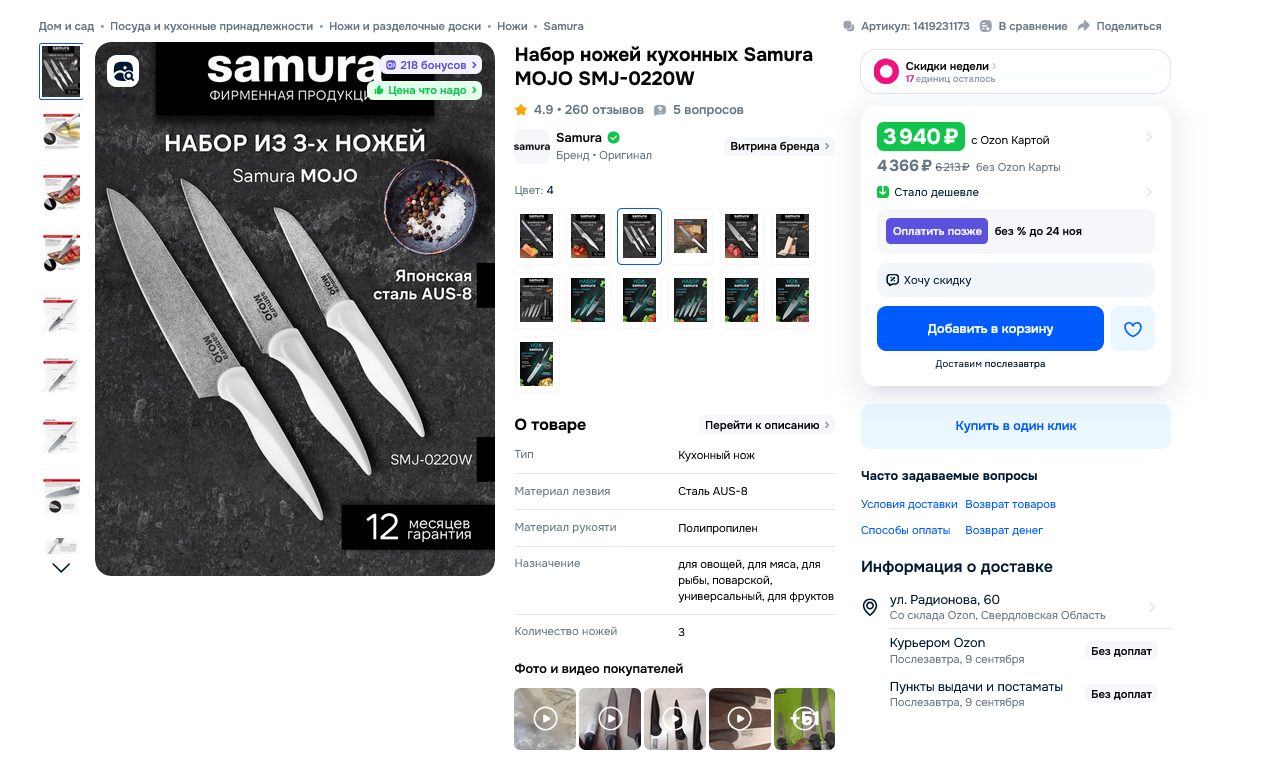Go to Ножи breadcrumb category
This screenshot has width=1264, height=776.
click(512, 26)
